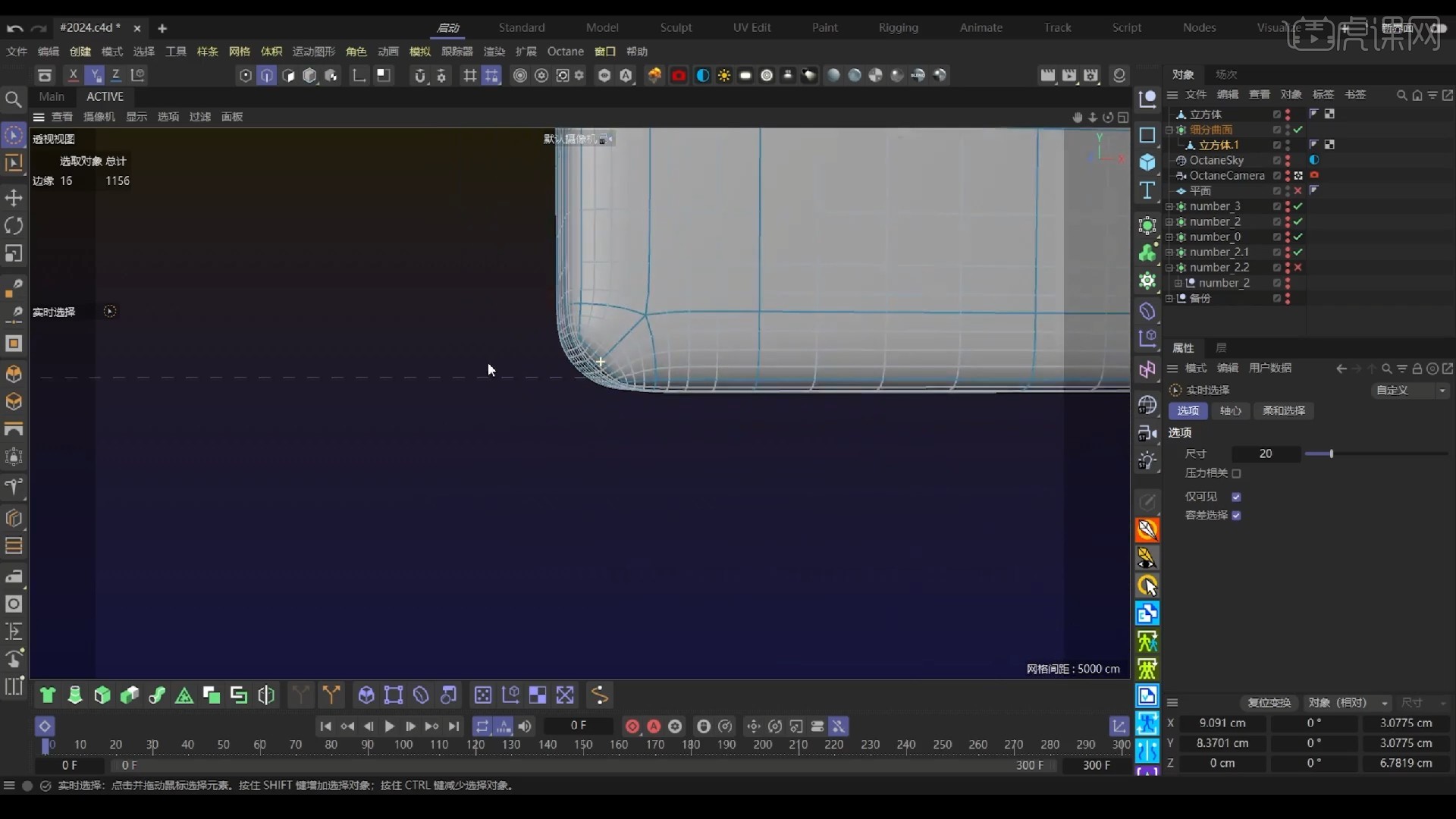Click the autokey button in timeline
Screen dimensions: 1456x819
coord(654,726)
